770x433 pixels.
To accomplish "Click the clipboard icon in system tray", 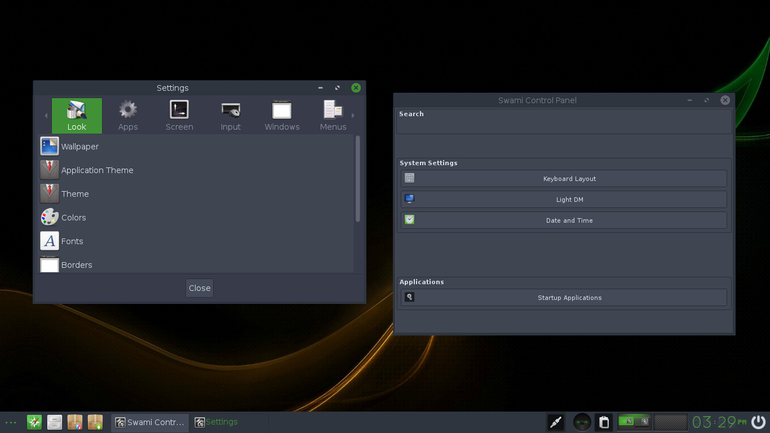I will [x=604, y=422].
